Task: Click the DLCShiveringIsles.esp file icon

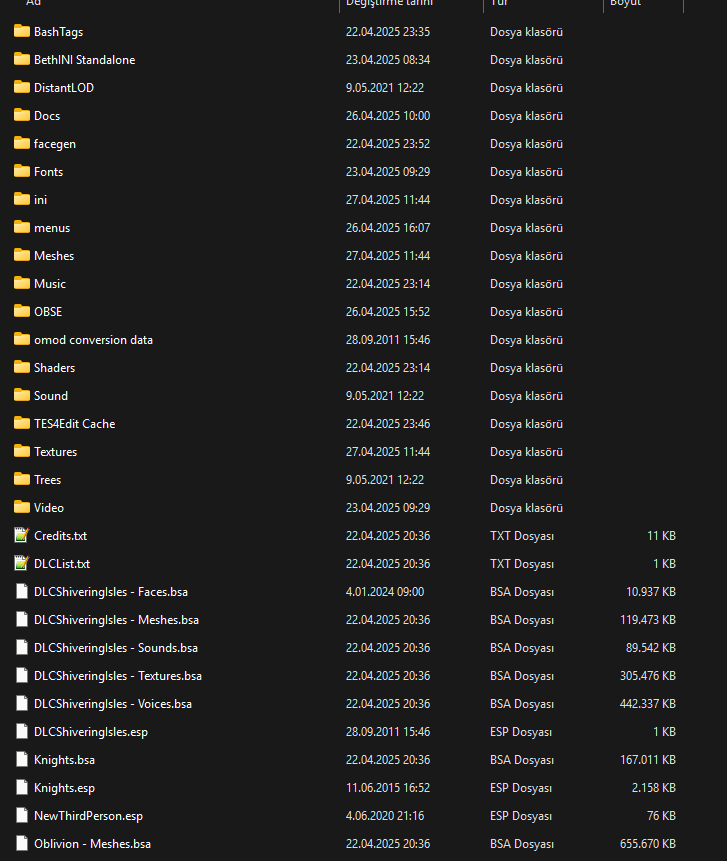Action: (x=22, y=731)
